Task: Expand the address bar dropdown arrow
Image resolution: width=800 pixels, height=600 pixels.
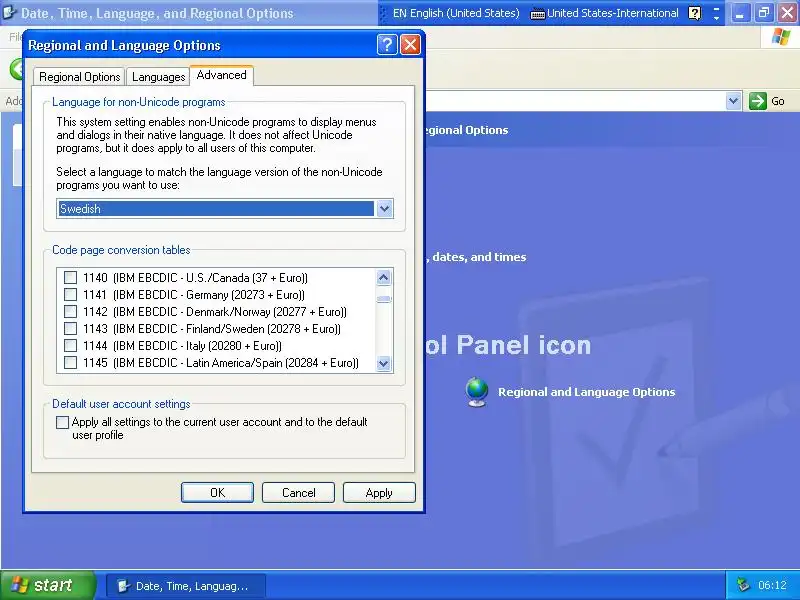Action: click(x=733, y=101)
